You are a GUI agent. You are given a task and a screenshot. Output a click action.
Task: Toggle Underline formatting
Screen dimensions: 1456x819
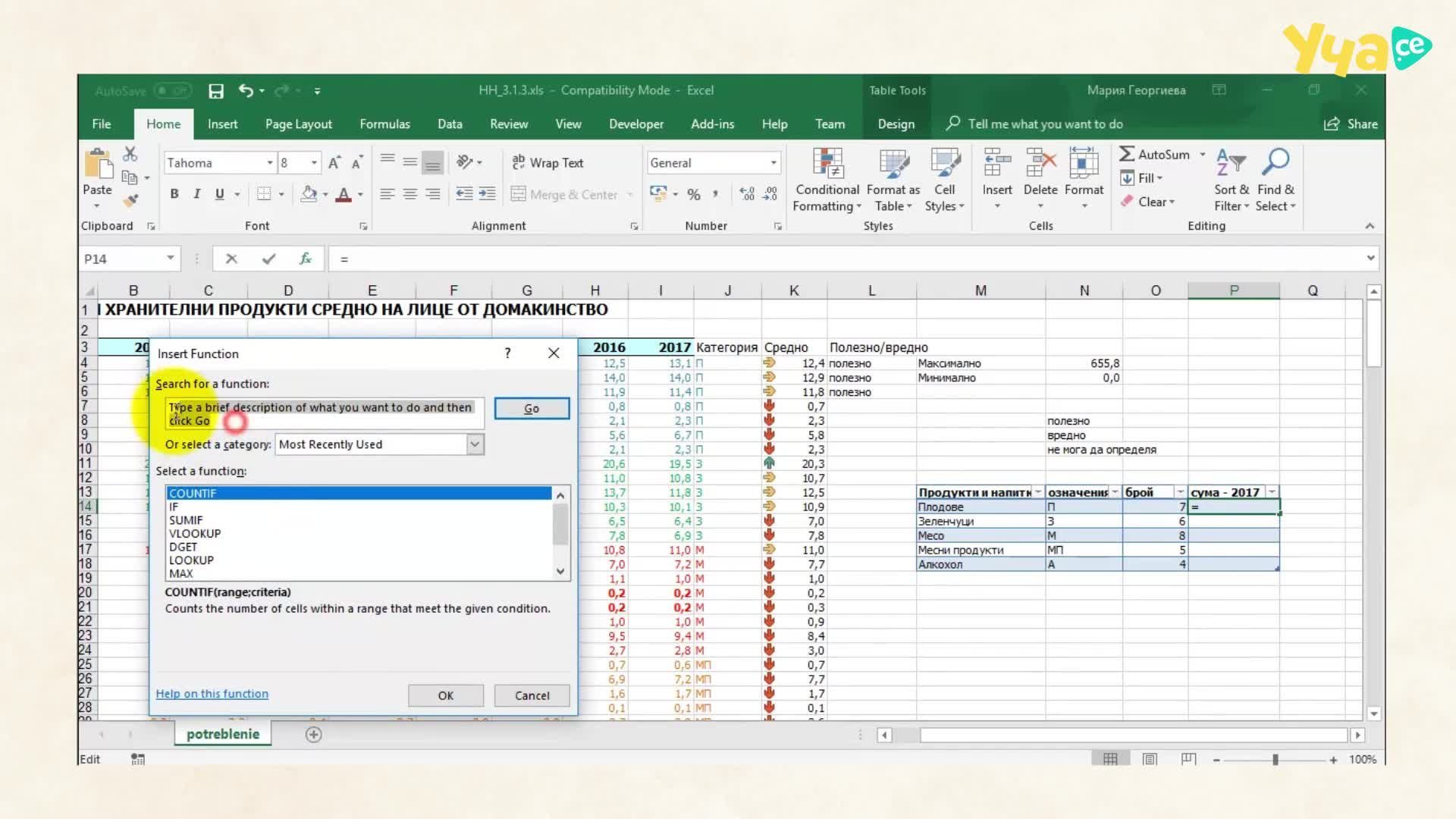click(220, 195)
